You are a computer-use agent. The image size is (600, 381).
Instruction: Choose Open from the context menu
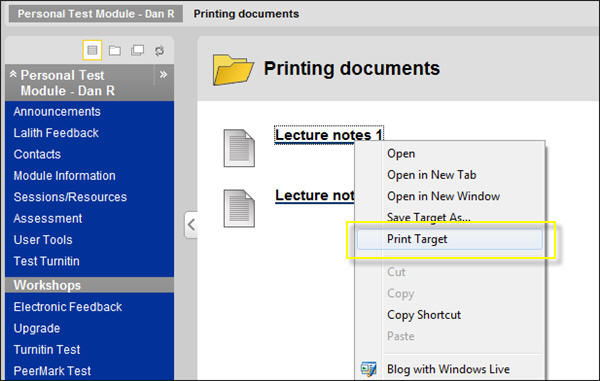point(401,154)
